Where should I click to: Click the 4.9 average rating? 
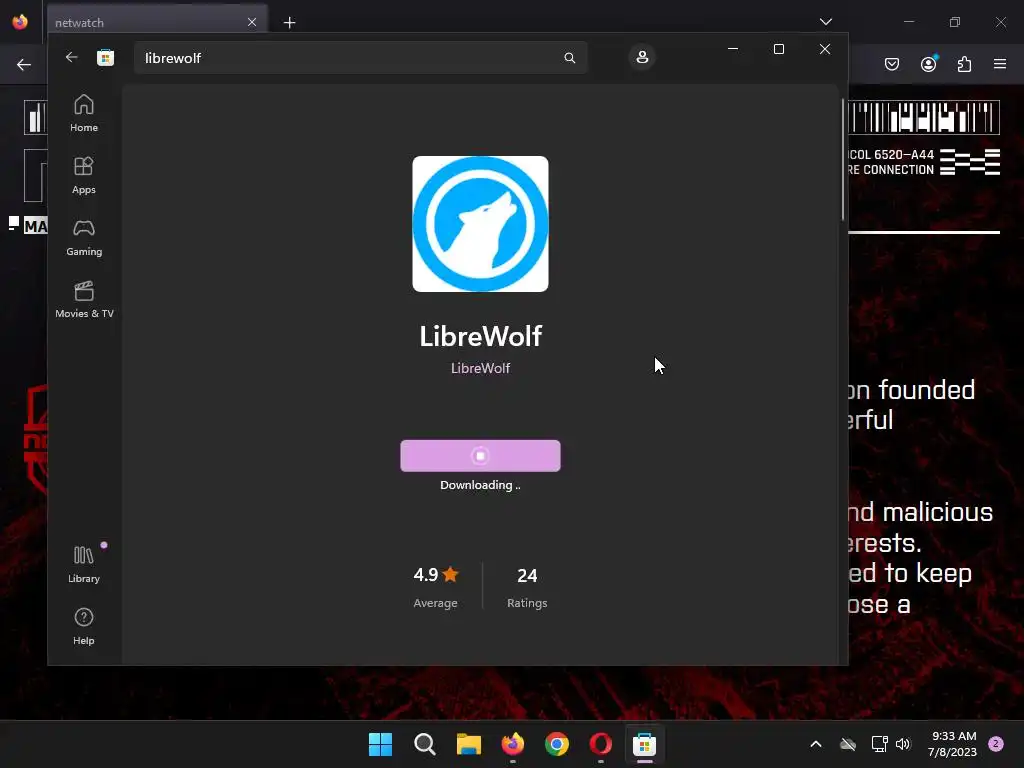436,587
